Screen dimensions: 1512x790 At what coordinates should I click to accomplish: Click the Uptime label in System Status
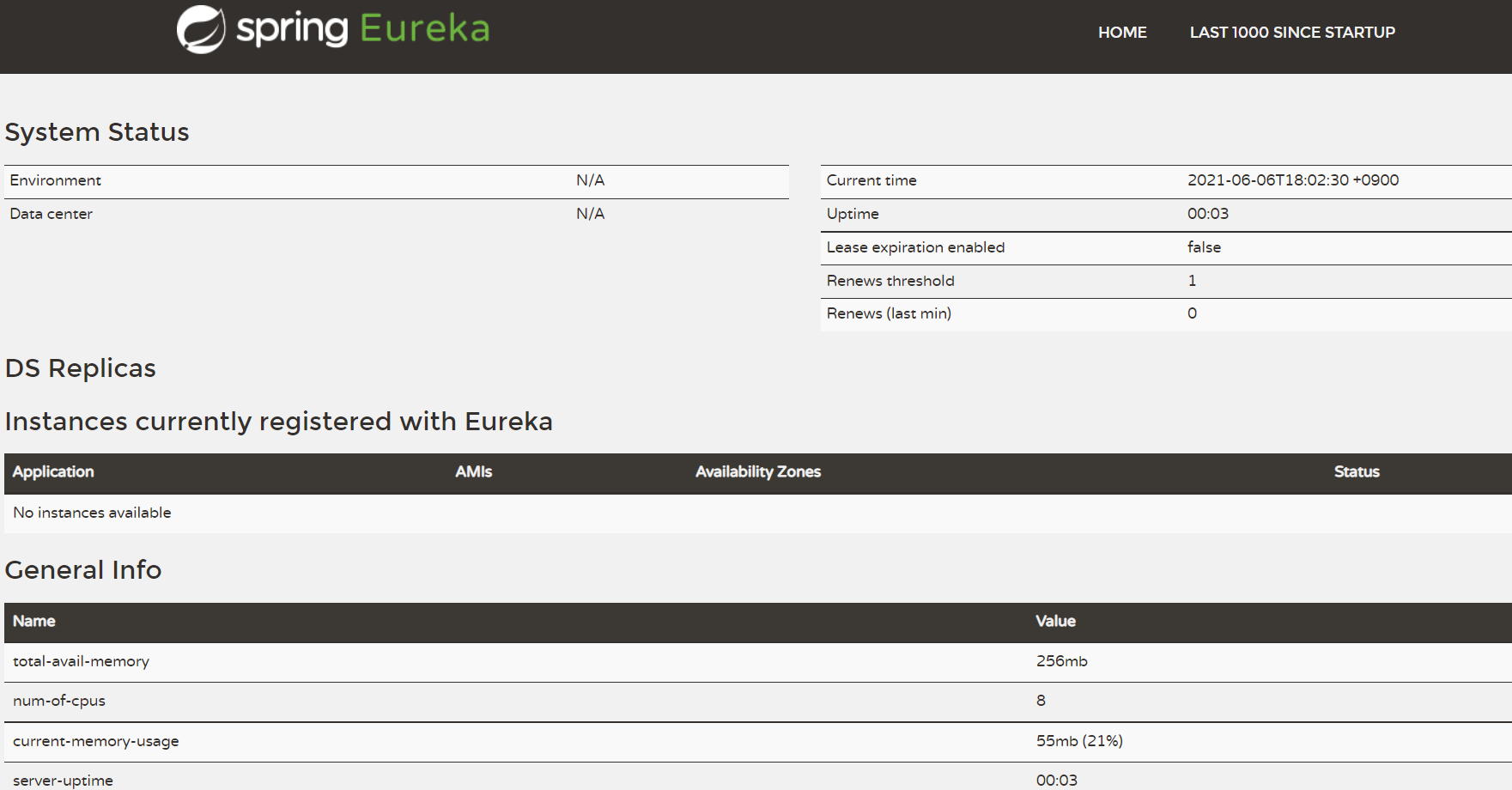853,214
